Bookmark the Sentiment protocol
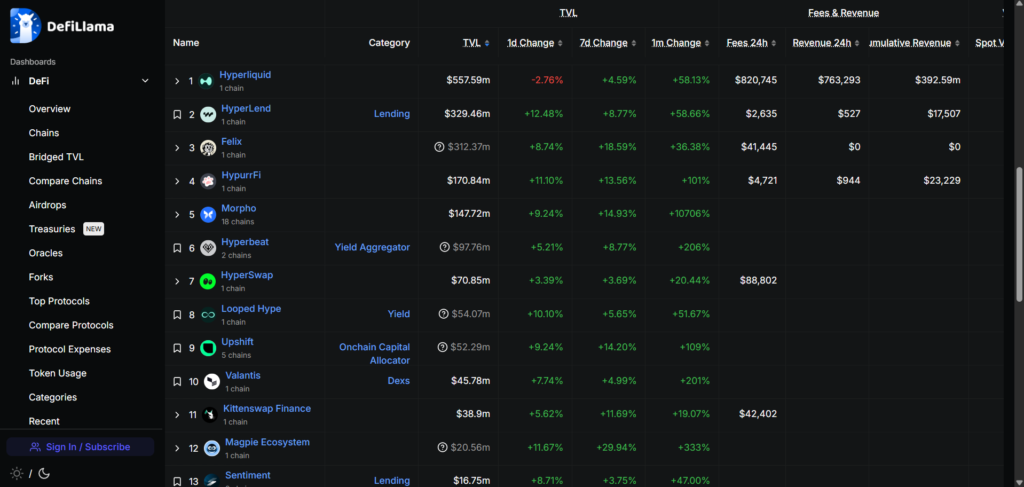 [x=176, y=481]
